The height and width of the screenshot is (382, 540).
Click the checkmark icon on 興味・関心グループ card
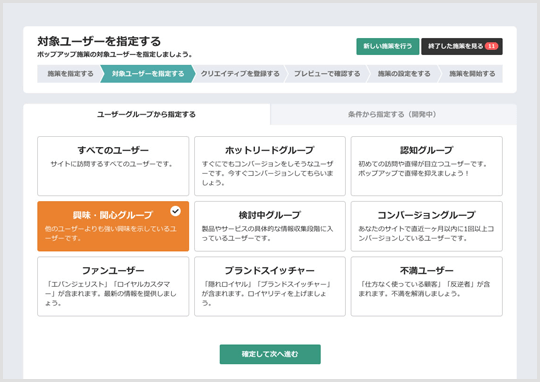pos(175,211)
